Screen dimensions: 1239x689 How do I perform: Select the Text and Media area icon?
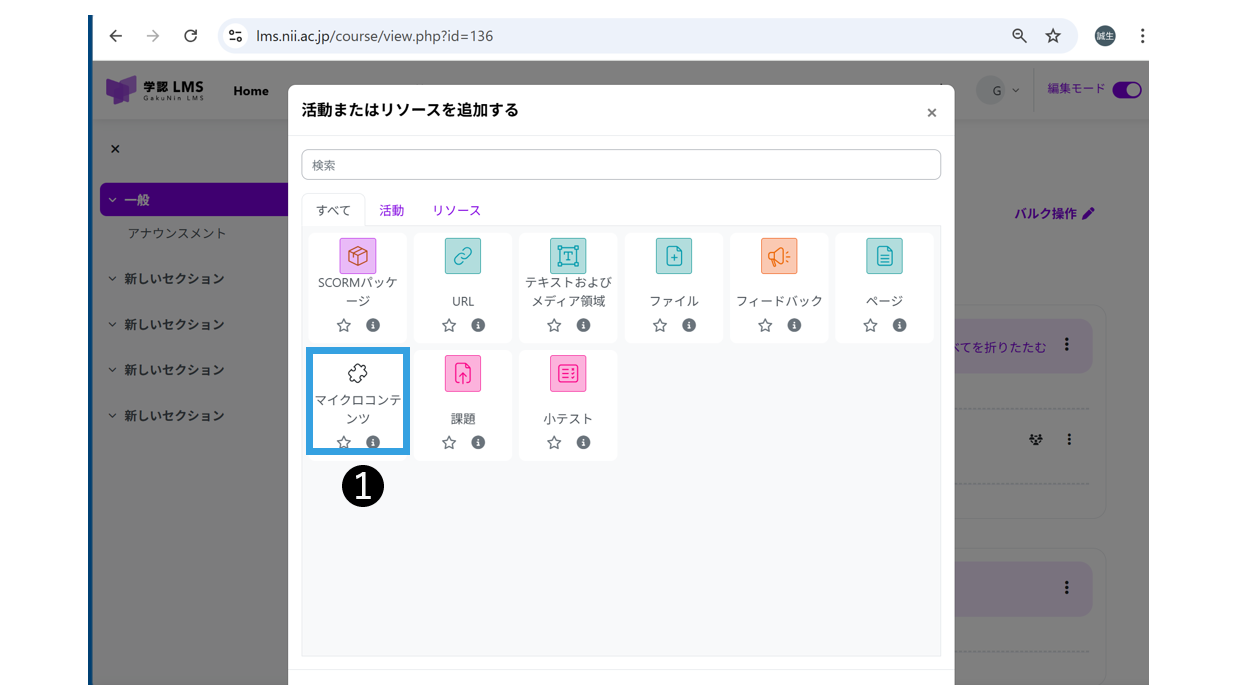pyautogui.click(x=567, y=256)
